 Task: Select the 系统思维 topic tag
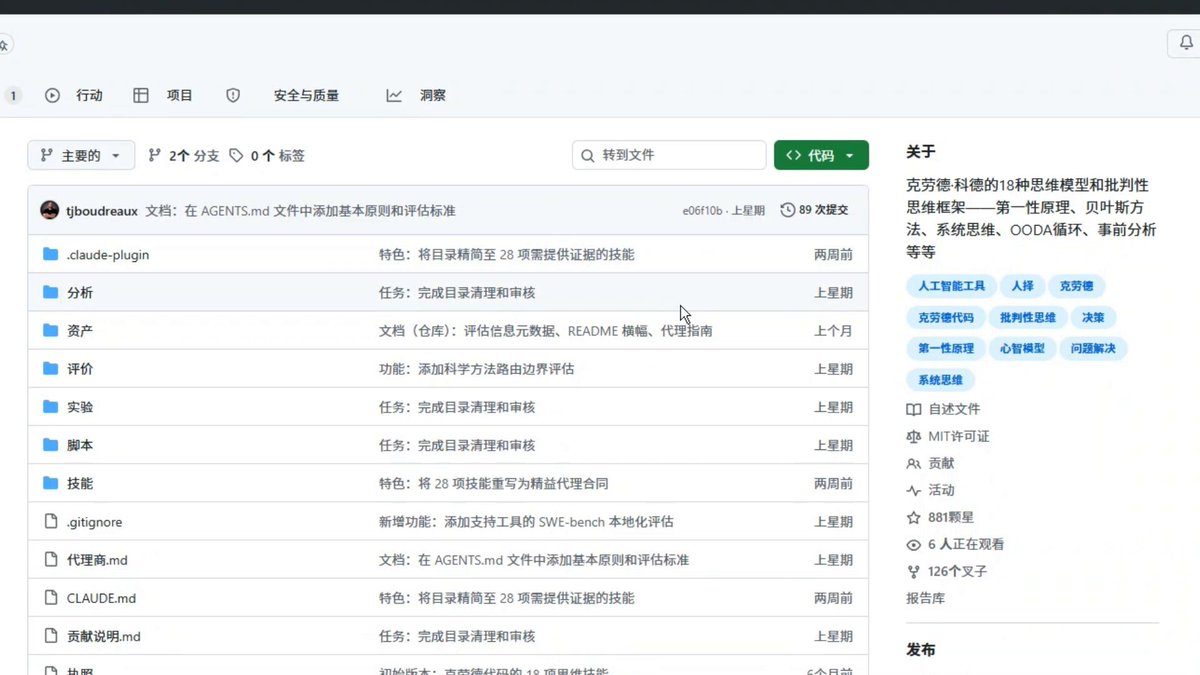tap(940, 380)
